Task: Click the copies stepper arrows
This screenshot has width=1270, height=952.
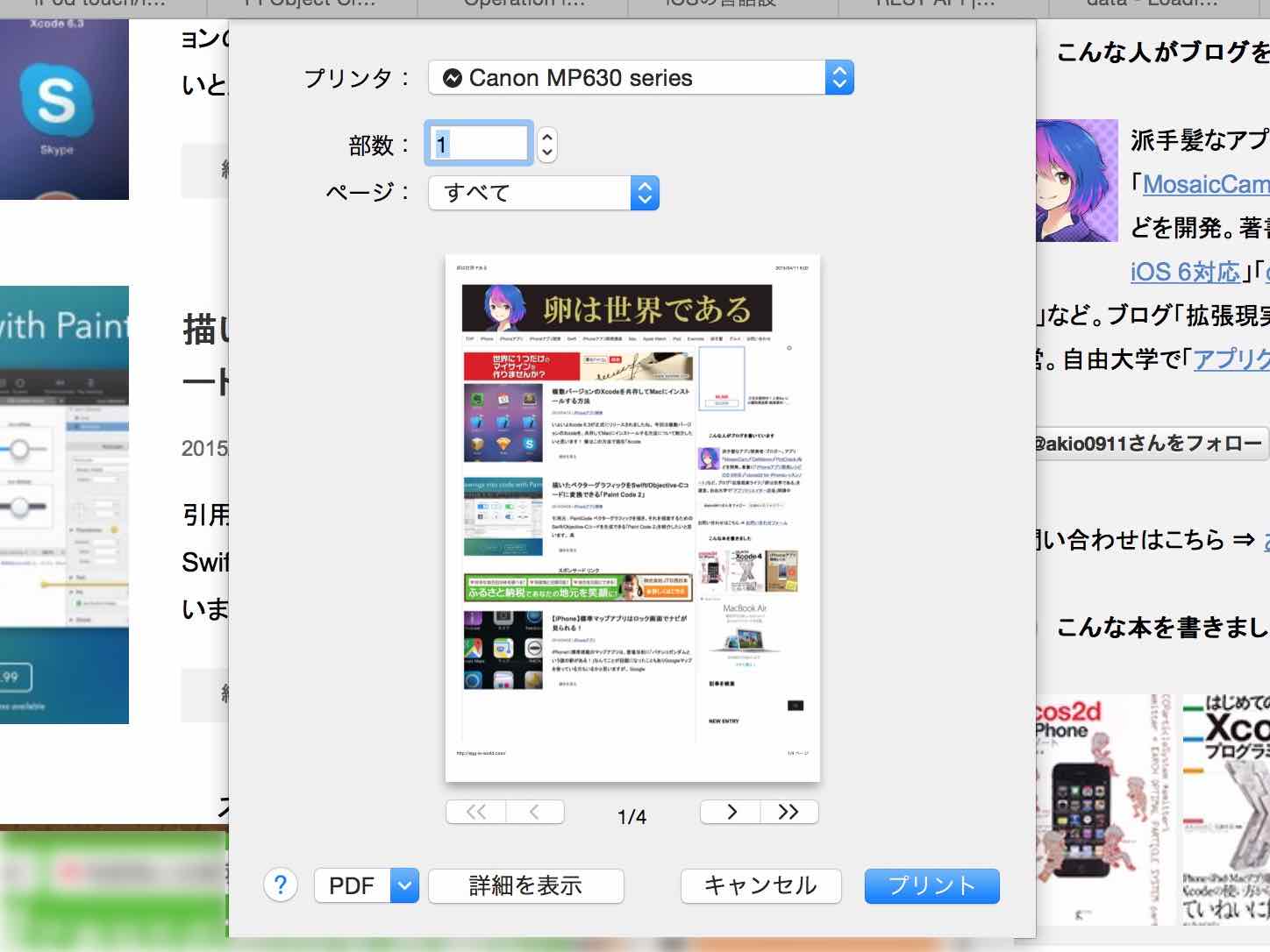Action: pyautogui.click(x=546, y=145)
